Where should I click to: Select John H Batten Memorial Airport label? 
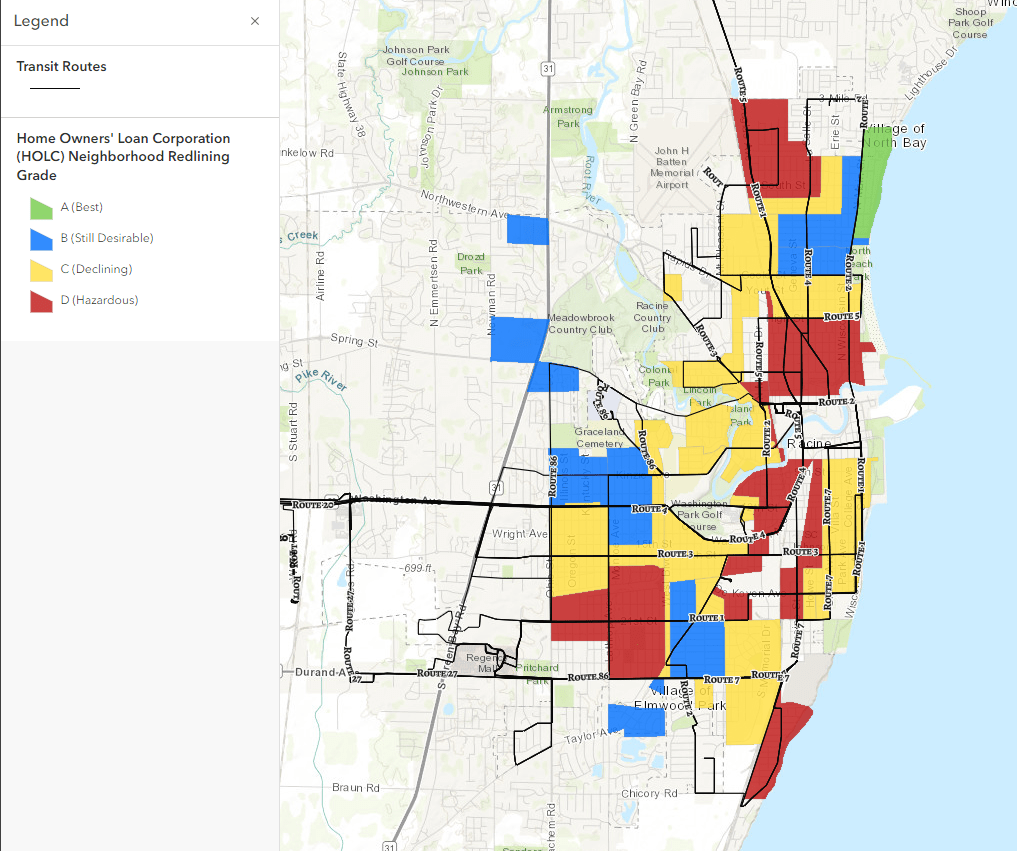671,168
